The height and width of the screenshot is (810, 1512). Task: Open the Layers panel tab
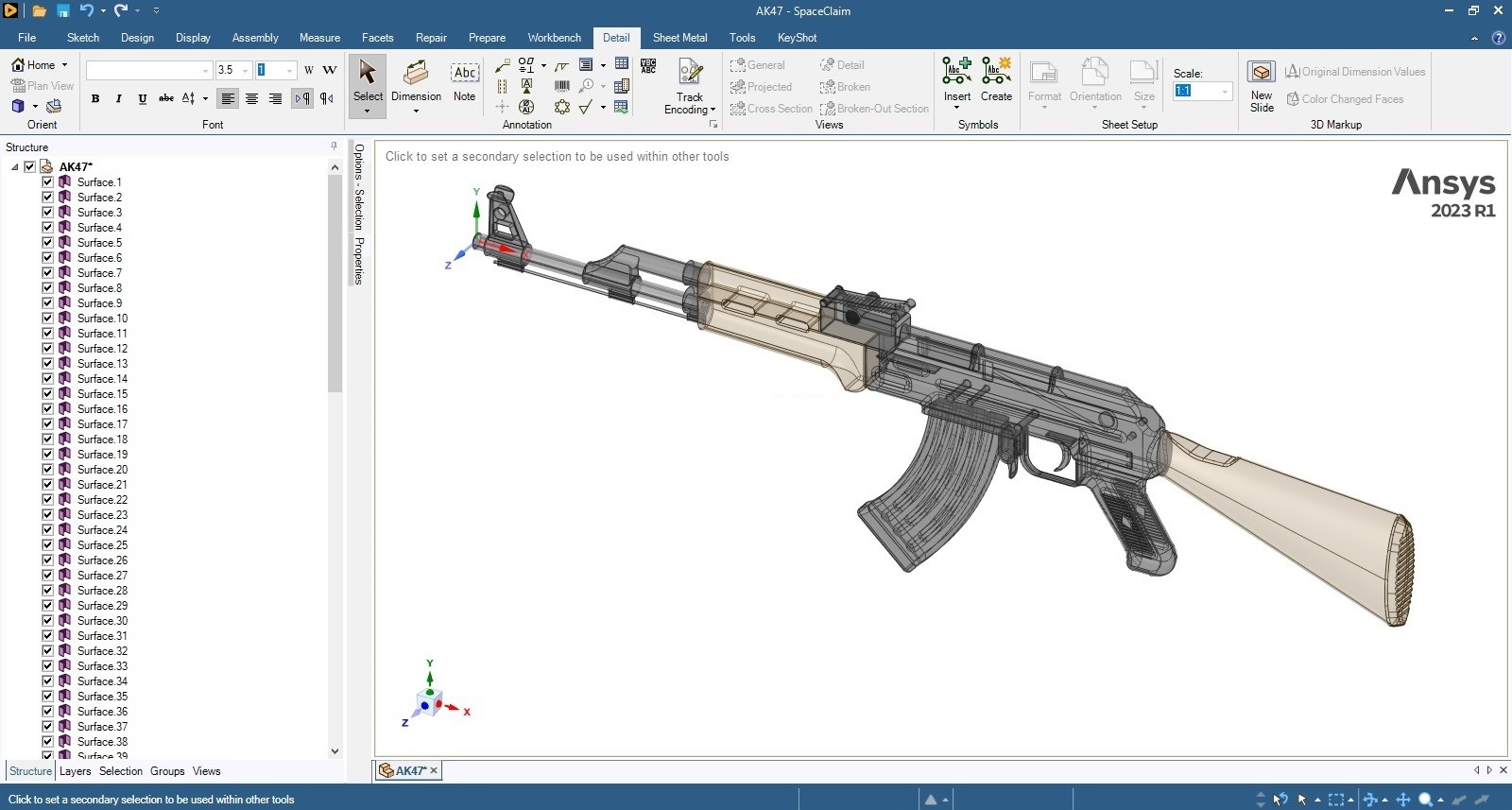[76, 771]
